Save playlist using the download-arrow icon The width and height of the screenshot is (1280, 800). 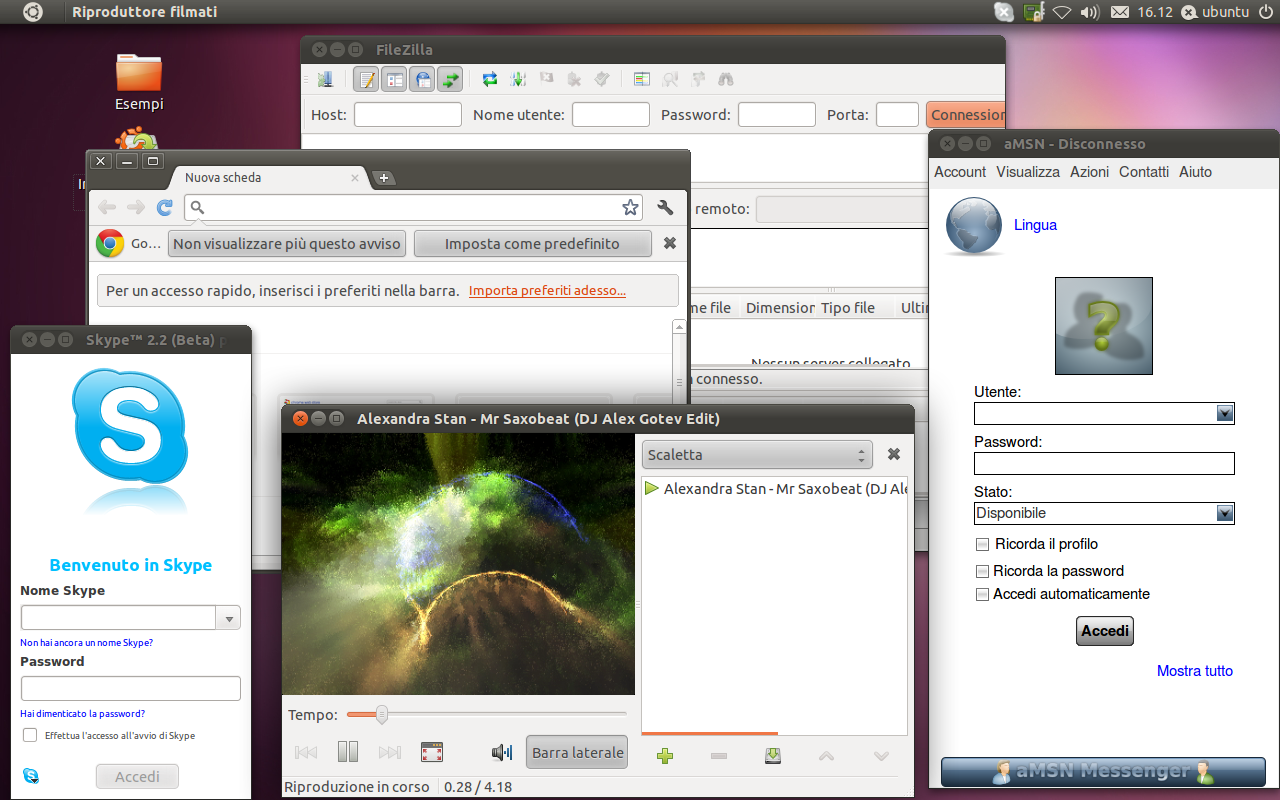772,756
